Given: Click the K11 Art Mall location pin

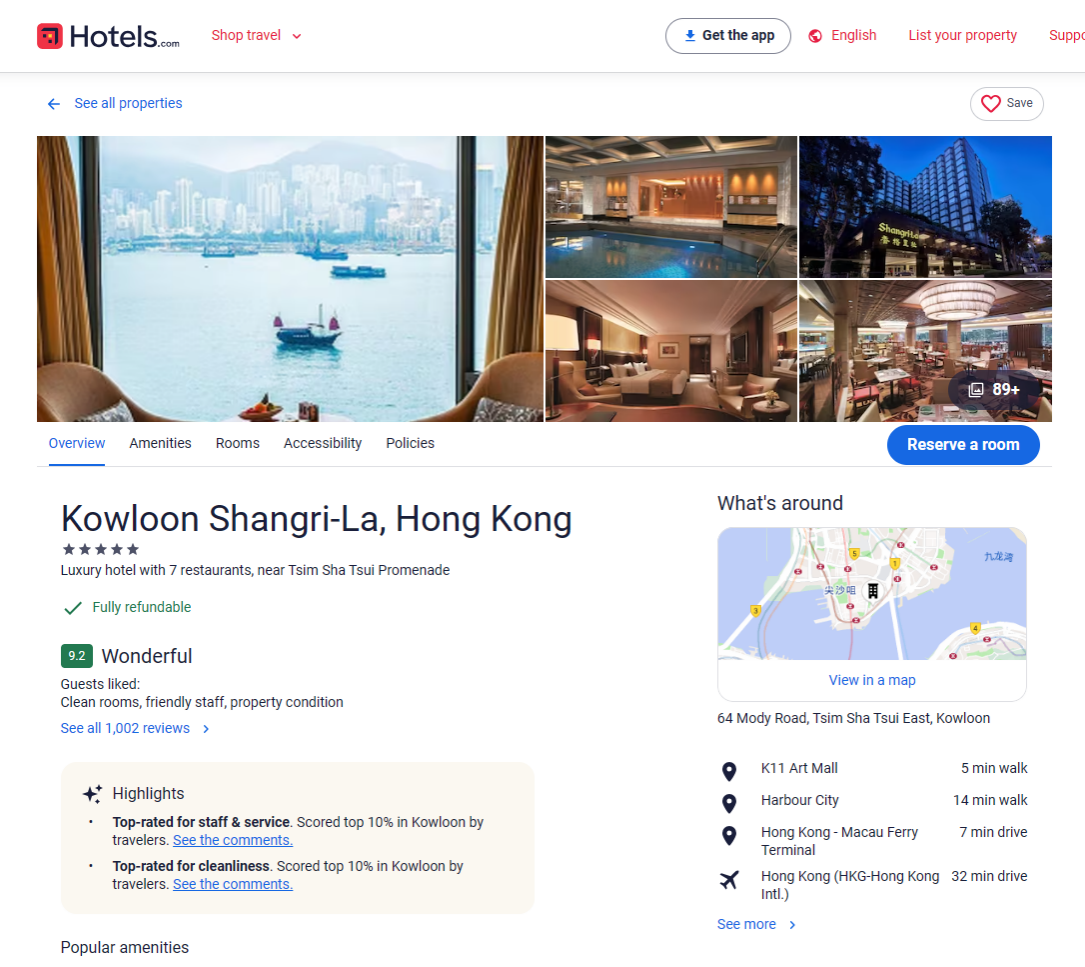Looking at the screenshot, I should 729,771.
